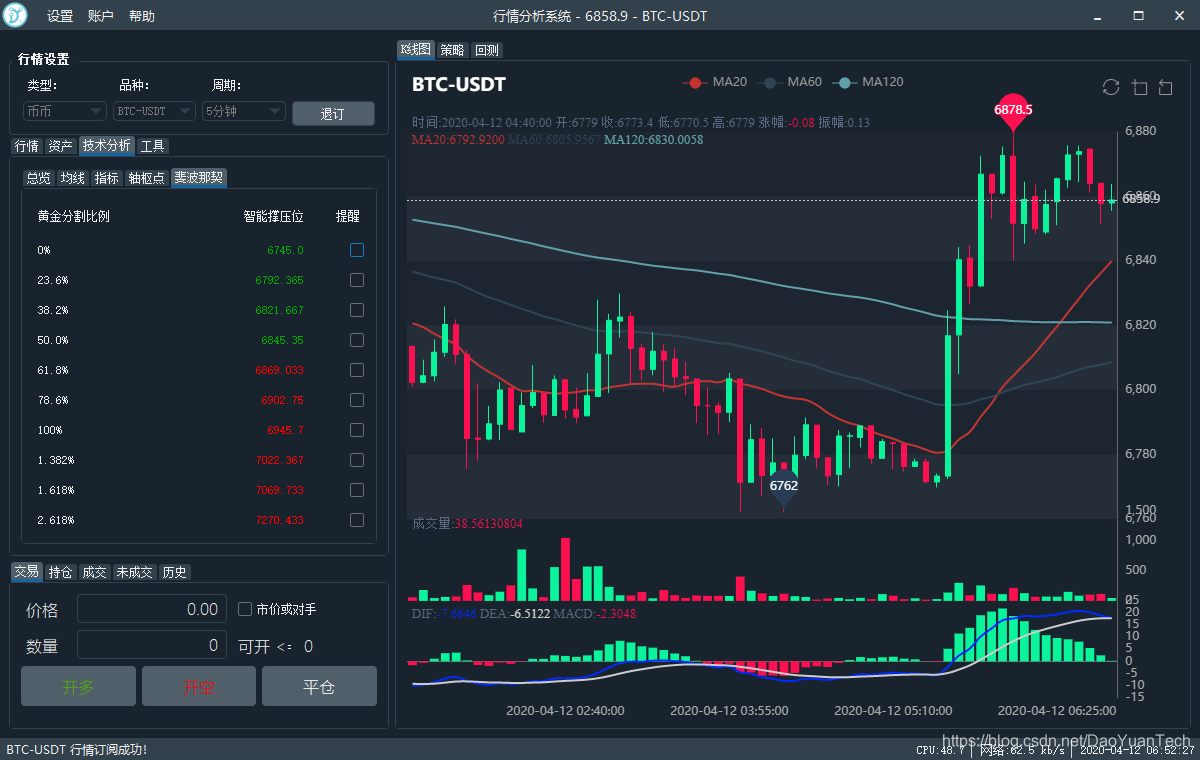Enable alert for 61.8% level
The height and width of the screenshot is (760, 1200).
(357, 370)
